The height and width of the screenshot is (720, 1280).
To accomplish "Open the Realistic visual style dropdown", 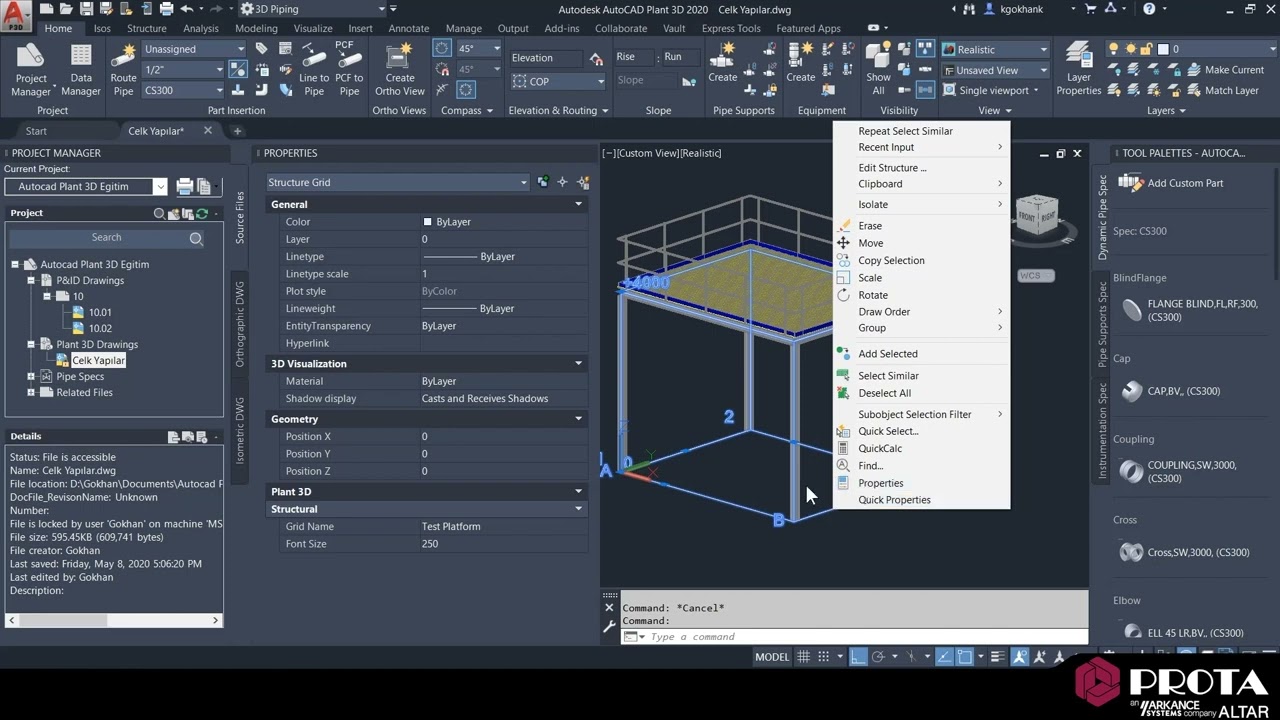I will coord(994,49).
